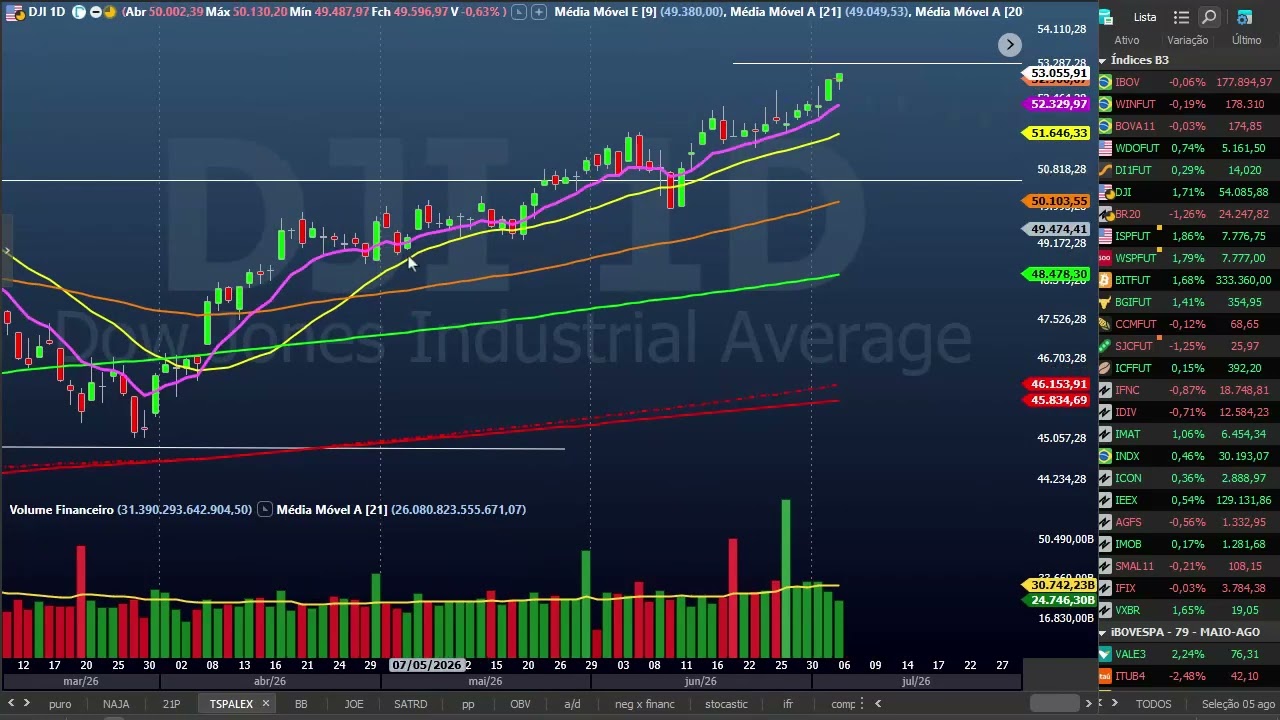Click the 46.153,91 red price tag
Viewport: 1280px width, 720px height.
1058,384
